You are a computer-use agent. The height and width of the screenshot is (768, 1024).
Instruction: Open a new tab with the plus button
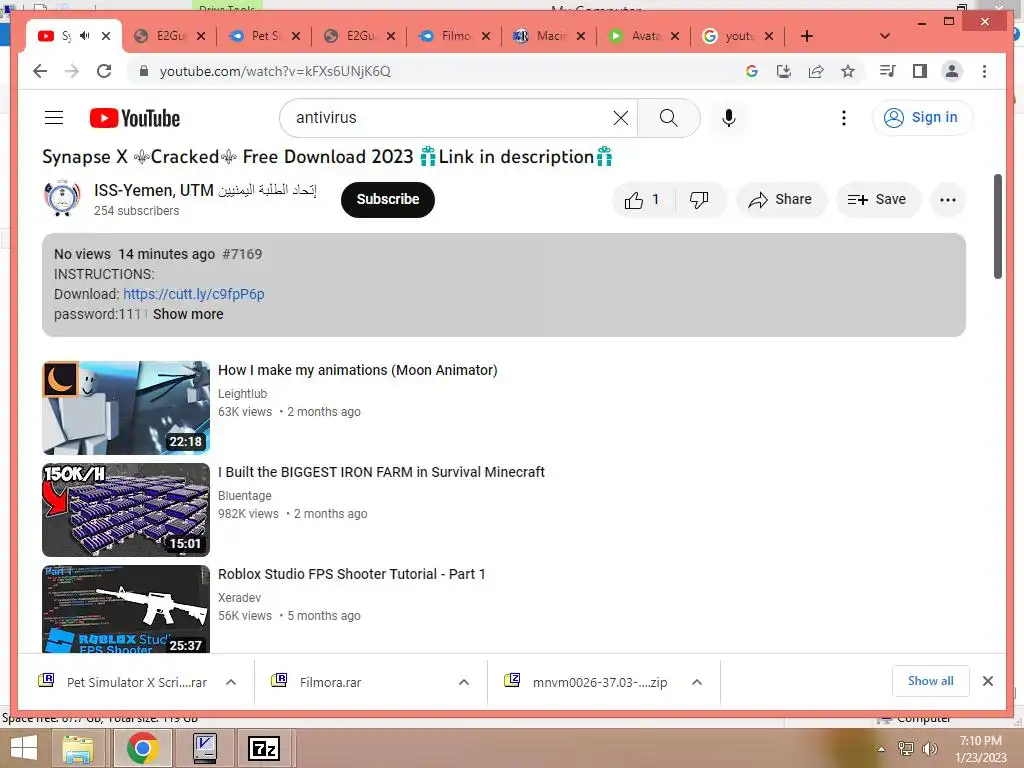[807, 36]
